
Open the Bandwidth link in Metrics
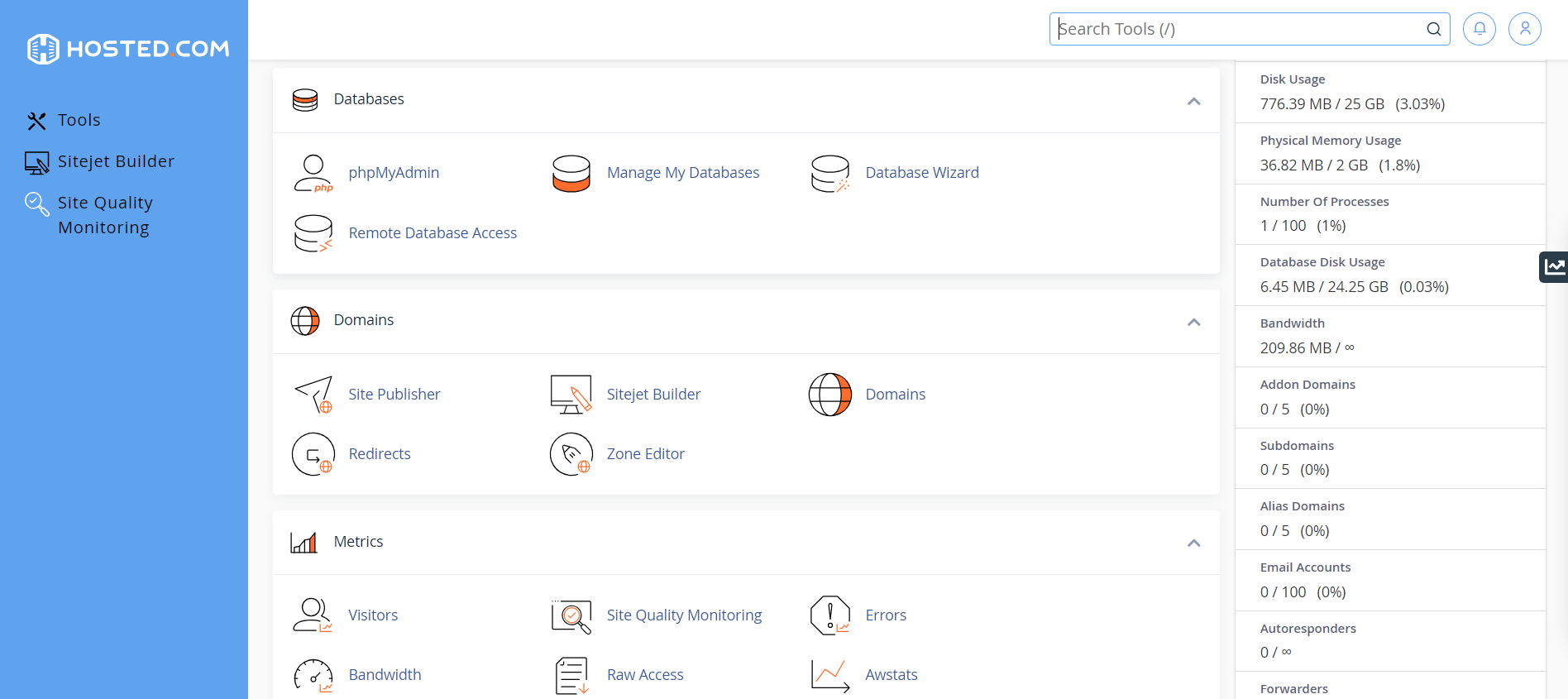point(385,675)
